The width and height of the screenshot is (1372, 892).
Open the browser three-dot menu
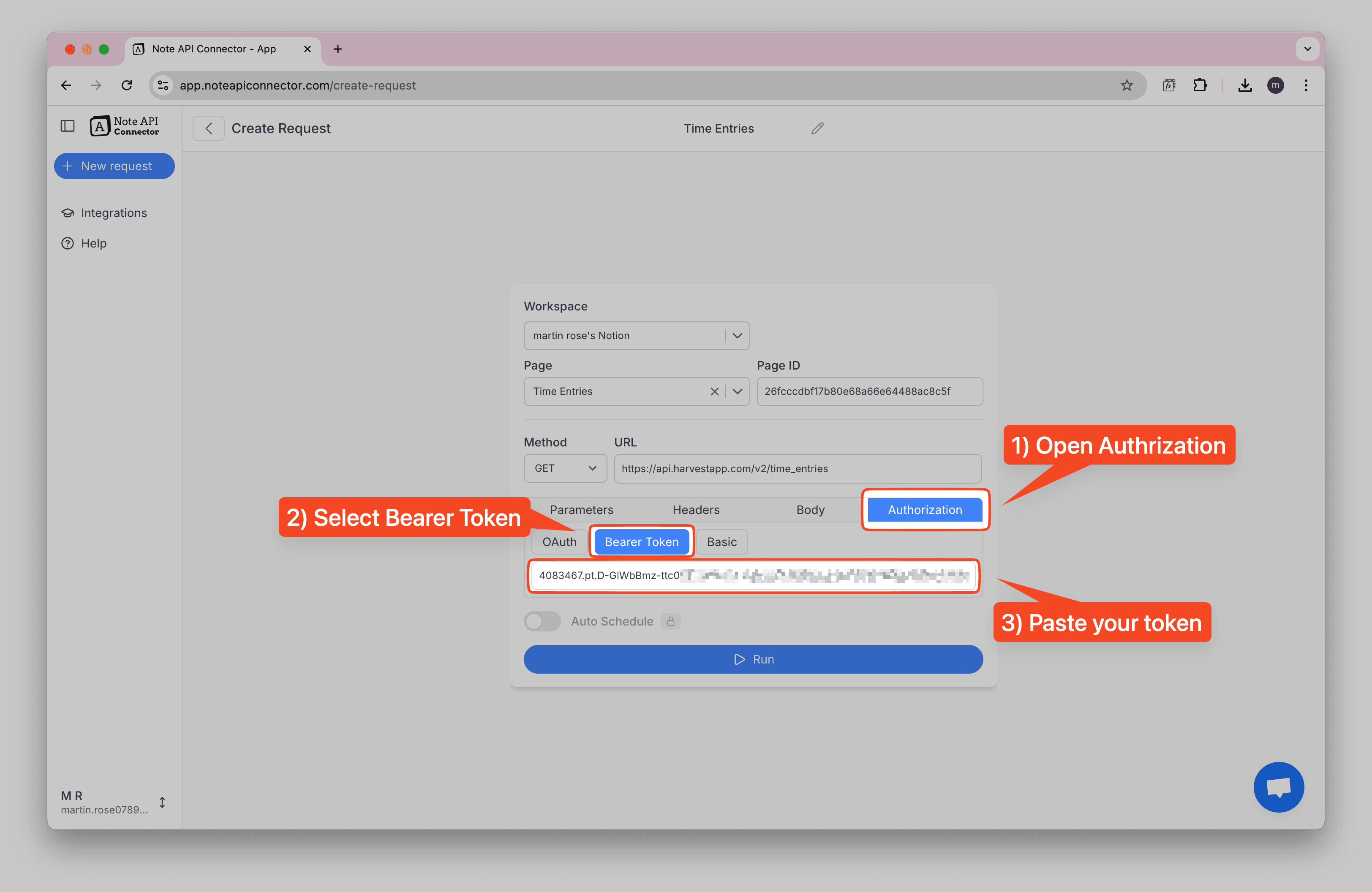(1306, 85)
